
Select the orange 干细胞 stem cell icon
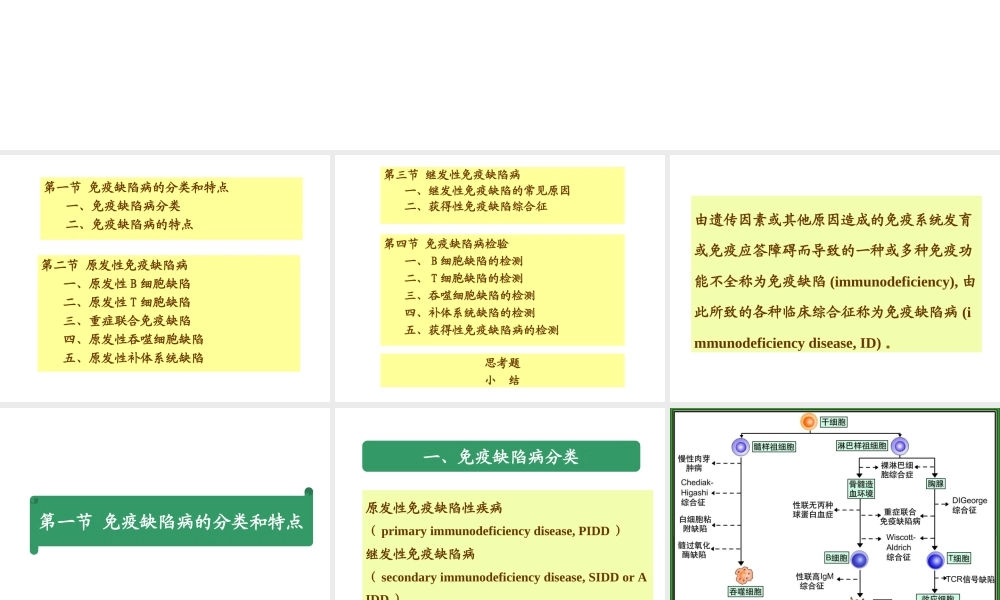tap(808, 421)
